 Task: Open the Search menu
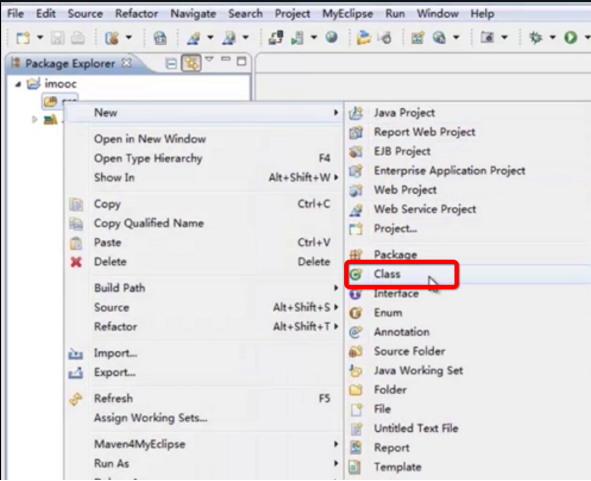(245, 14)
